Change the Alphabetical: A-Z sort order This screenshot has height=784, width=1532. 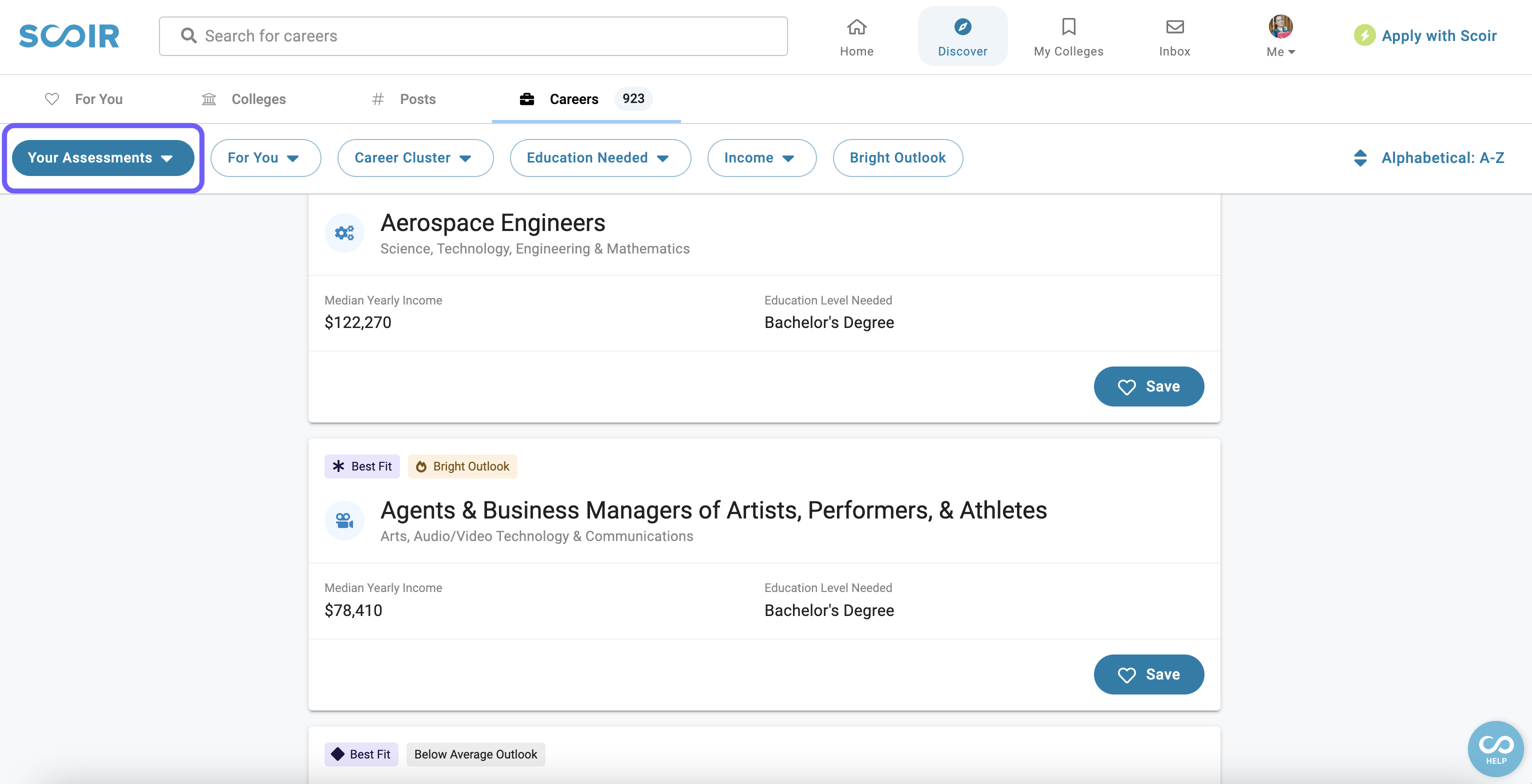(x=1442, y=157)
